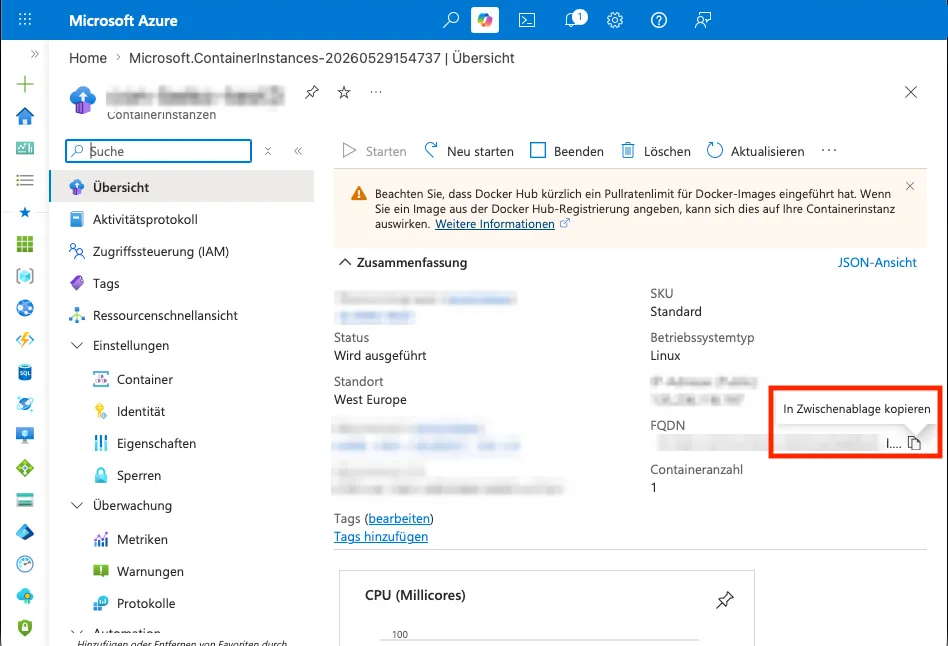Image resolution: width=948 pixels, height=646 pixels.
Task: Go to Home via the sidebar house icon
Action: [25, 116]
